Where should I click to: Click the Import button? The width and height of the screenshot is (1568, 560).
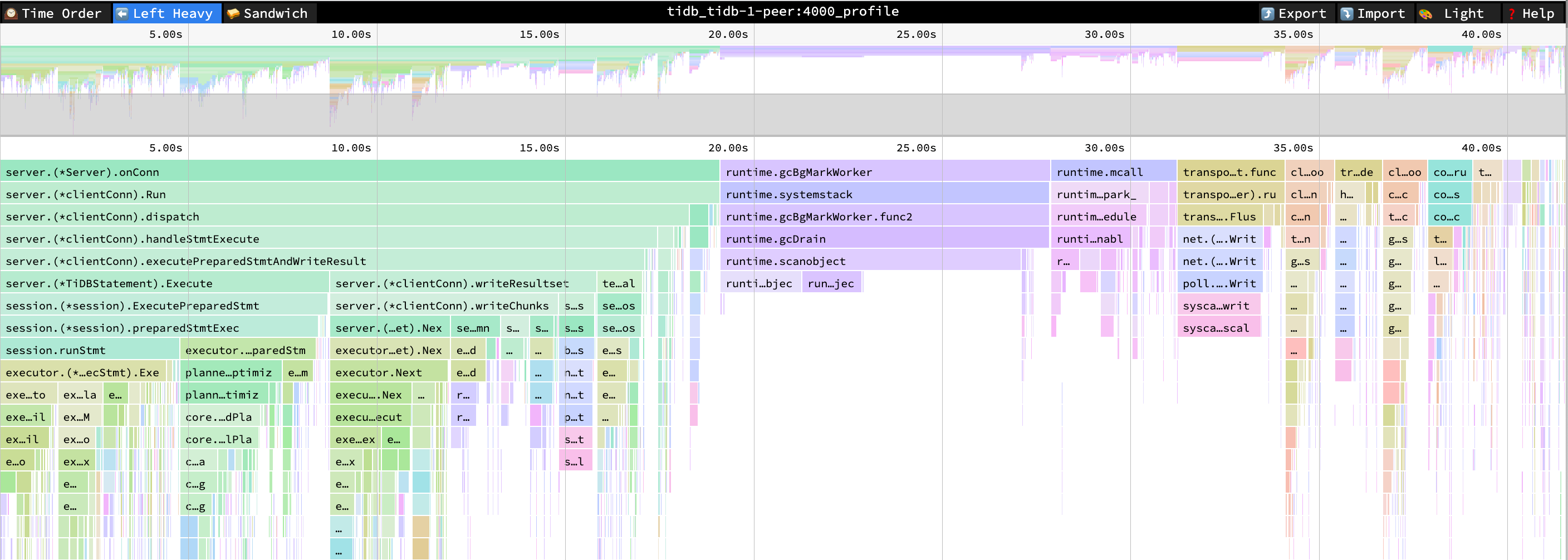1374,13
